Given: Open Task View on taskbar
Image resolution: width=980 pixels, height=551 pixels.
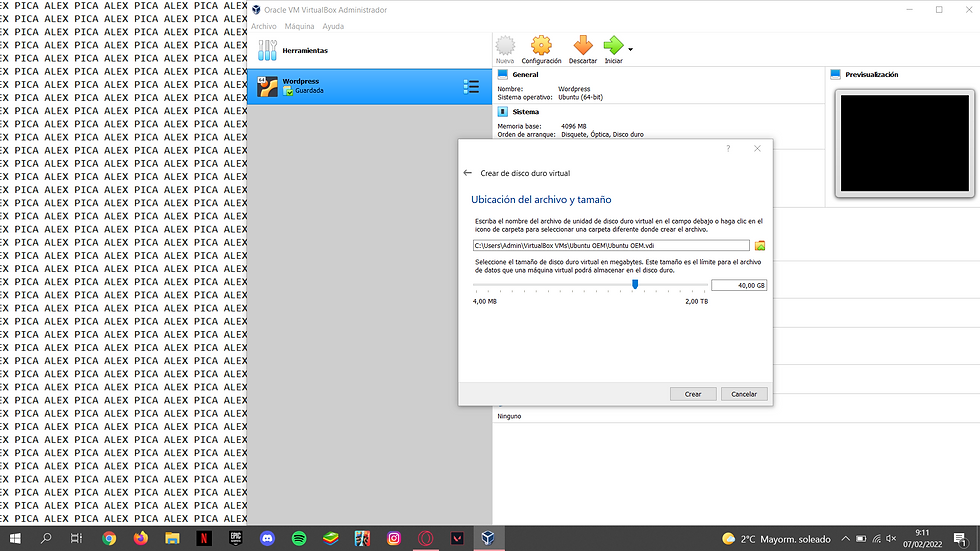Looking at the screenshot, I should [x=76, y=539].
